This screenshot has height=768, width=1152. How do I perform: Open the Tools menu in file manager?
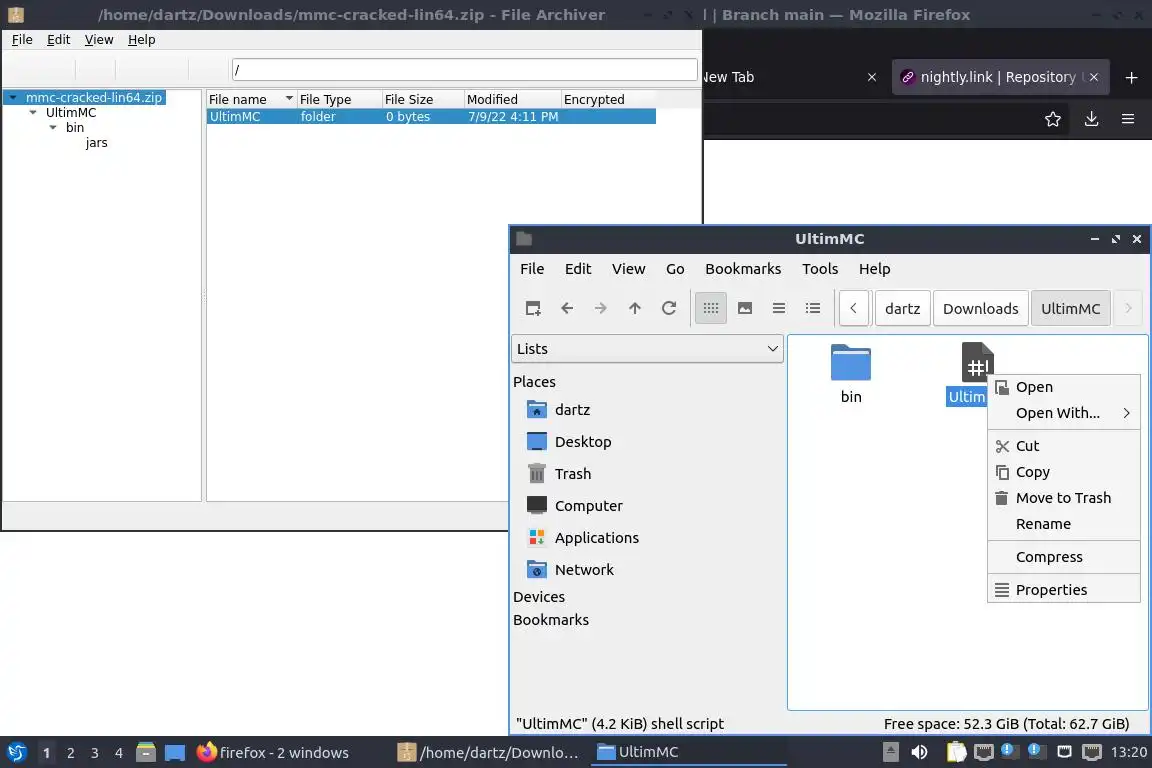[820, 269]
